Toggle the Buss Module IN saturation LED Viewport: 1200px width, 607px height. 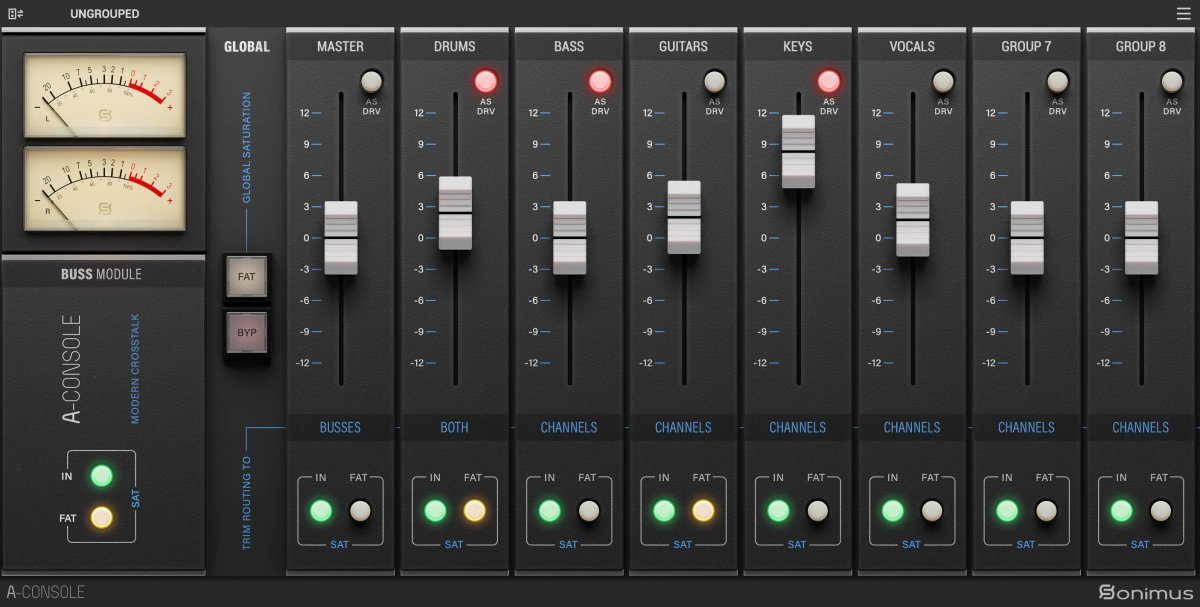(x=101, y=476)
